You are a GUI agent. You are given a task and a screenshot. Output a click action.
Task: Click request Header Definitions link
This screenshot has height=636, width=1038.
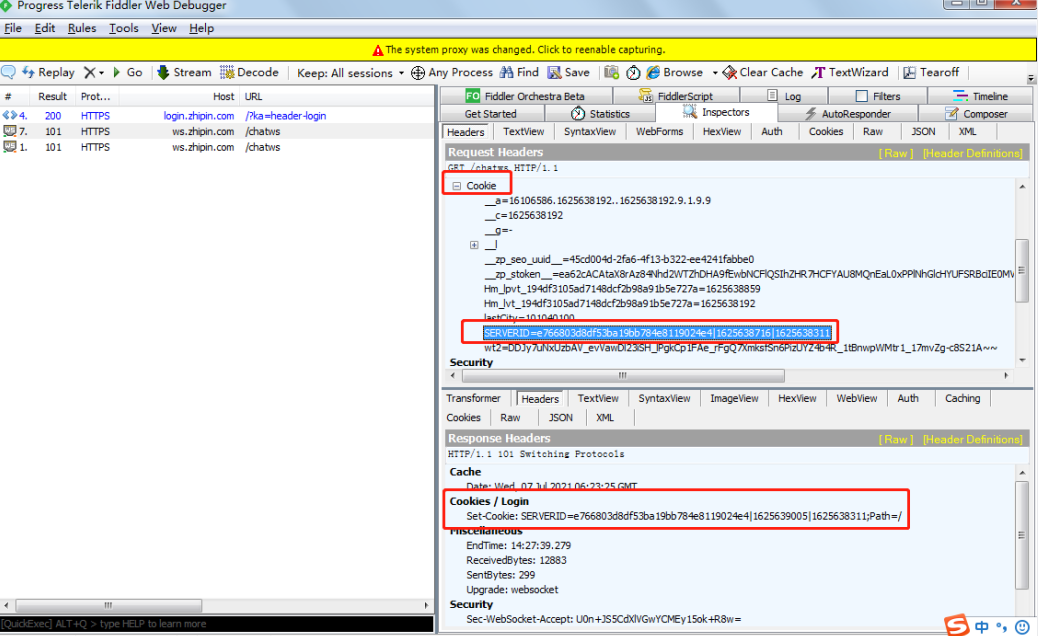(972, 153)
